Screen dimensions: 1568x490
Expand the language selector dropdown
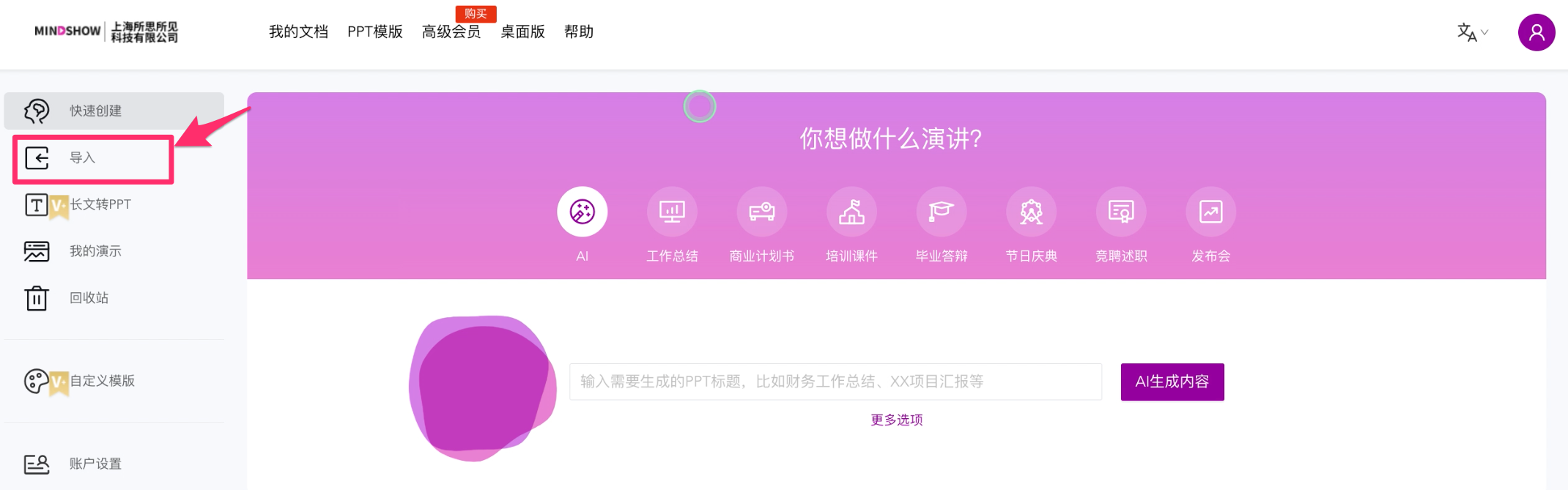coord(1472,32)
